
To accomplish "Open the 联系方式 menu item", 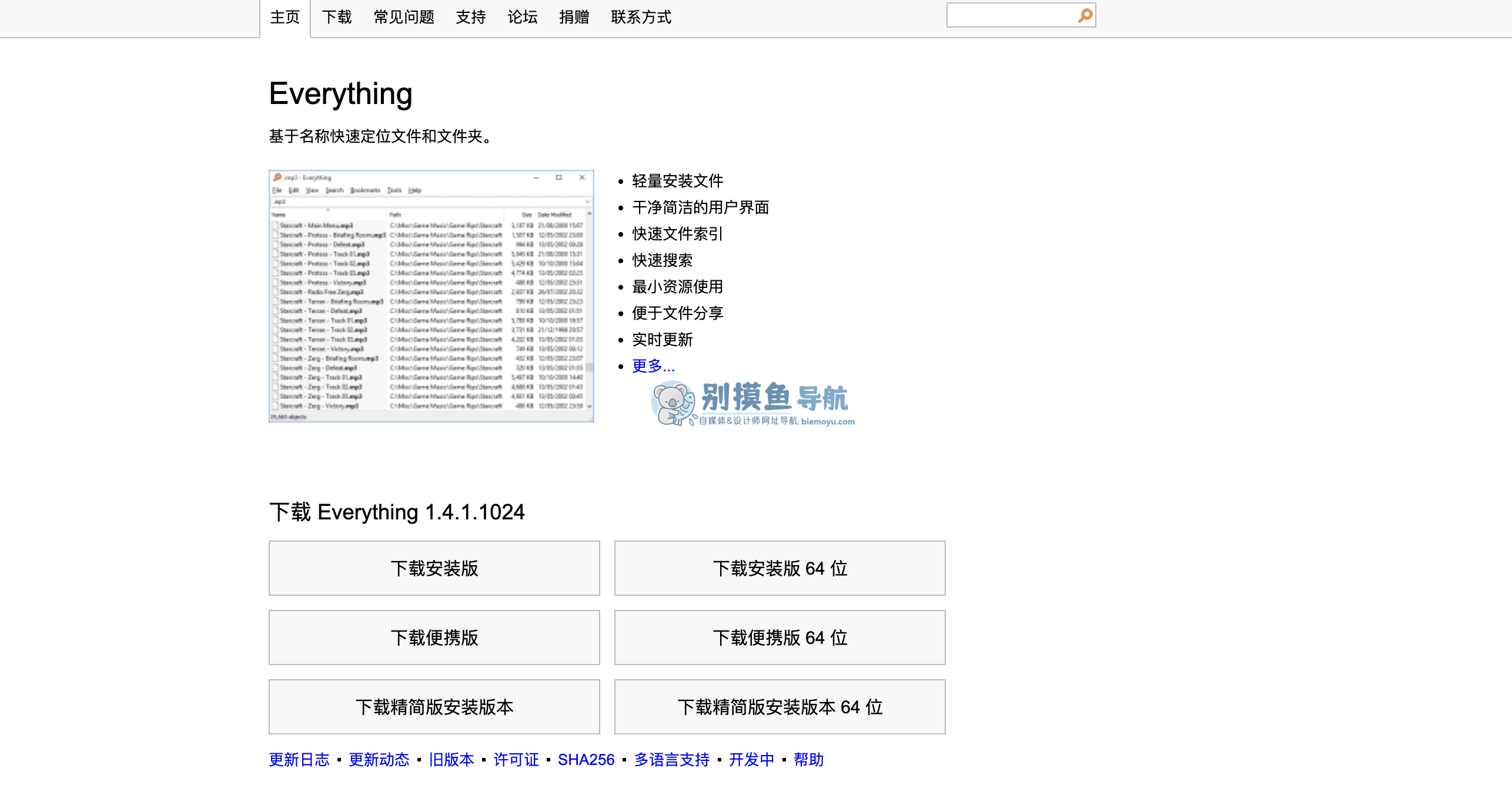I will [641, 18].
